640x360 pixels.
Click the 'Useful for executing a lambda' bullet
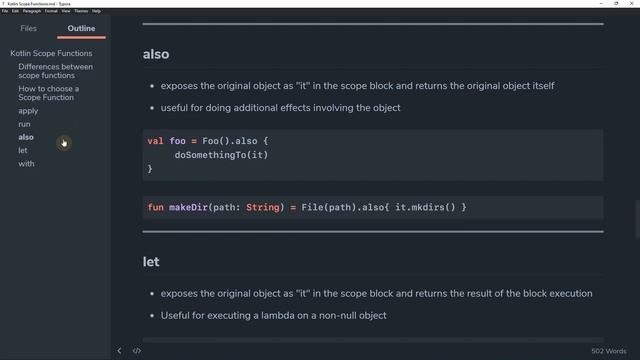tap(273, 316)
